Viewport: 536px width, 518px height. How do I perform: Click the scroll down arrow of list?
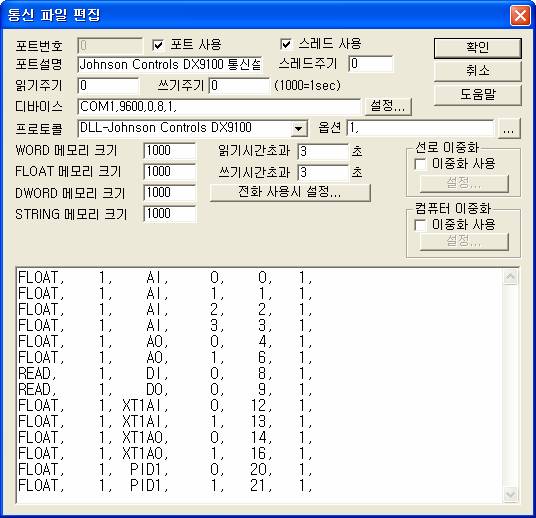tap(511, 495)
